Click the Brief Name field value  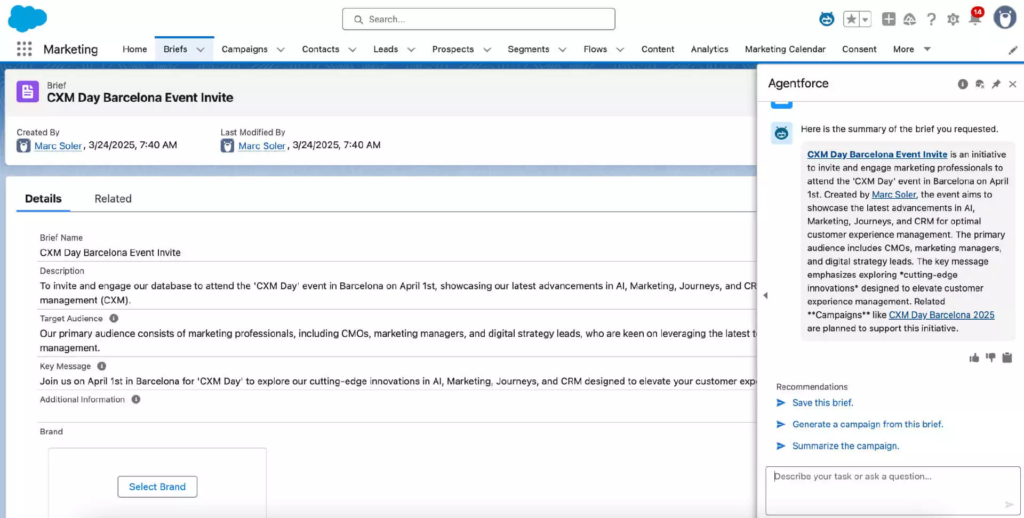pos(110,252)
